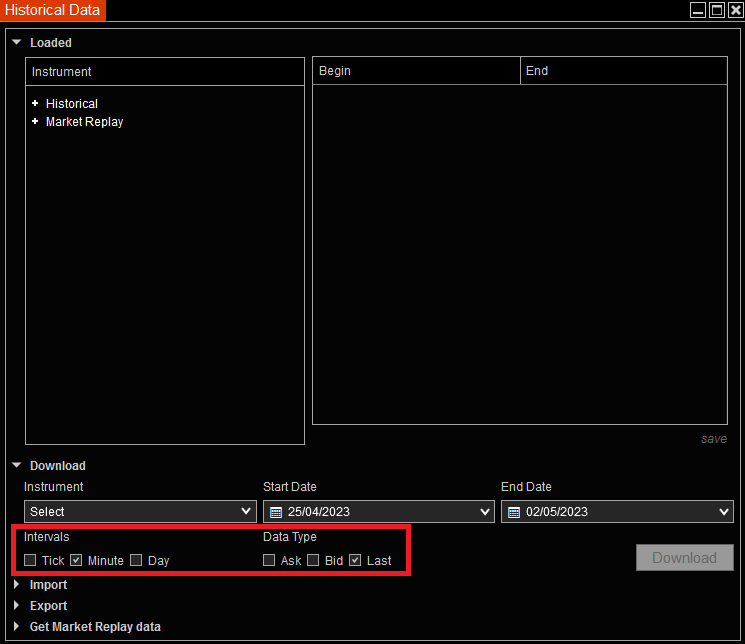Click the 02/05/2023 end date value
The width and height of the screenshot is (745, 644).
tap(557, 511)
